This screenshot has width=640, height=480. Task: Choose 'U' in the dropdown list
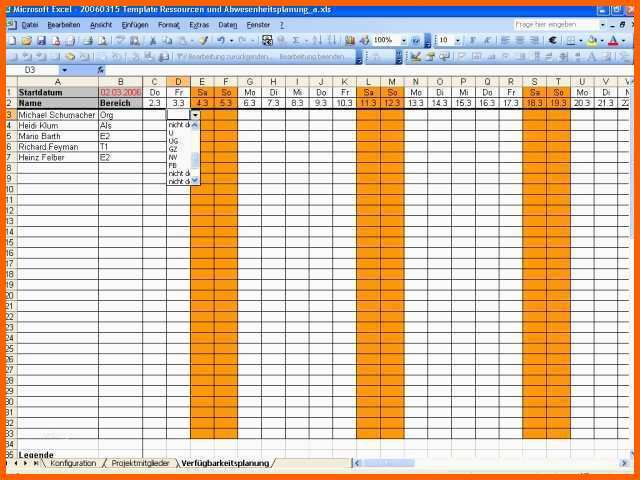click(x=178, y=133)
